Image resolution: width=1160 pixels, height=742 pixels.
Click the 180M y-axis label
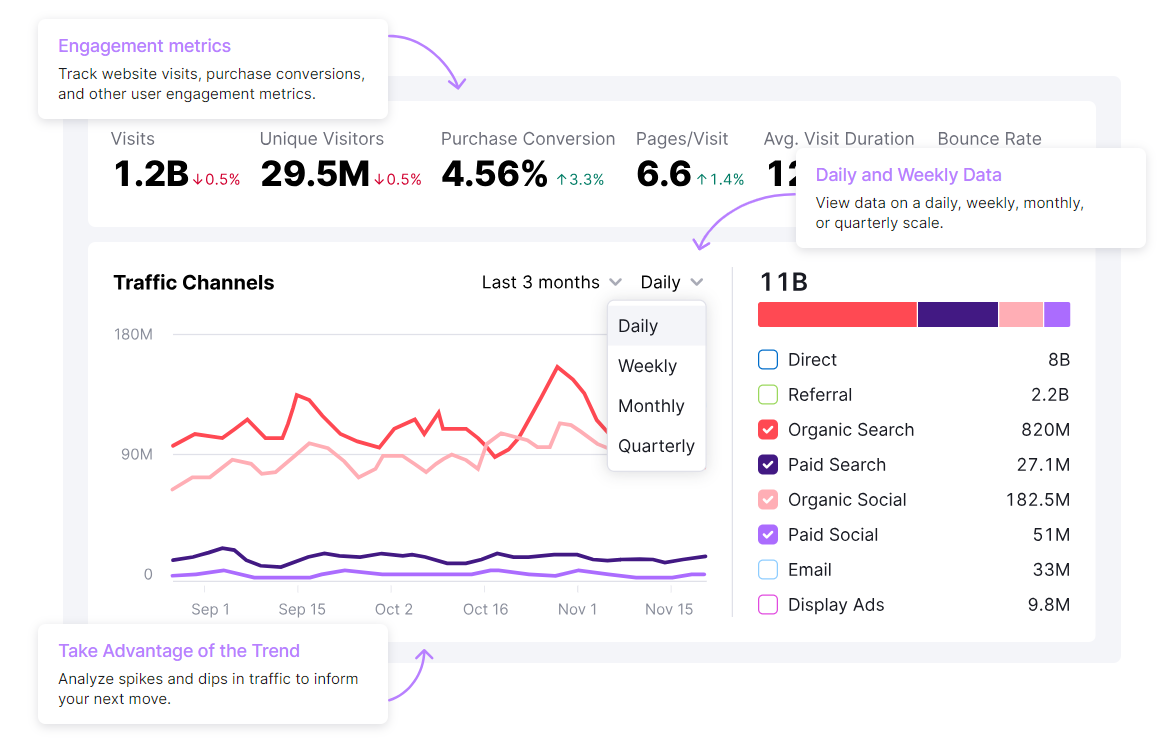(133, 334)
